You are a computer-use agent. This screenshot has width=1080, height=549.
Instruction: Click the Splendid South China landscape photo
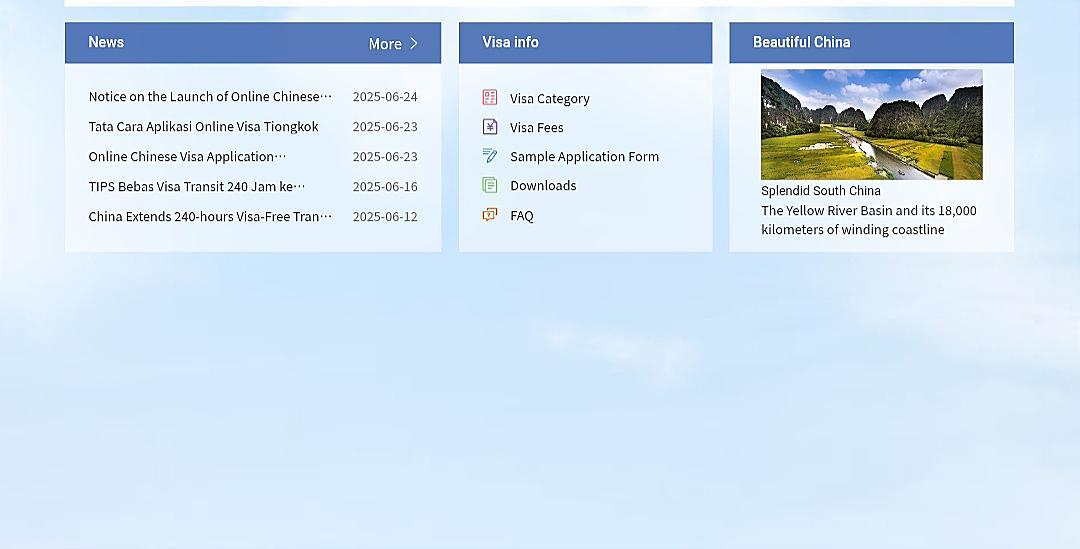(871, 124)
